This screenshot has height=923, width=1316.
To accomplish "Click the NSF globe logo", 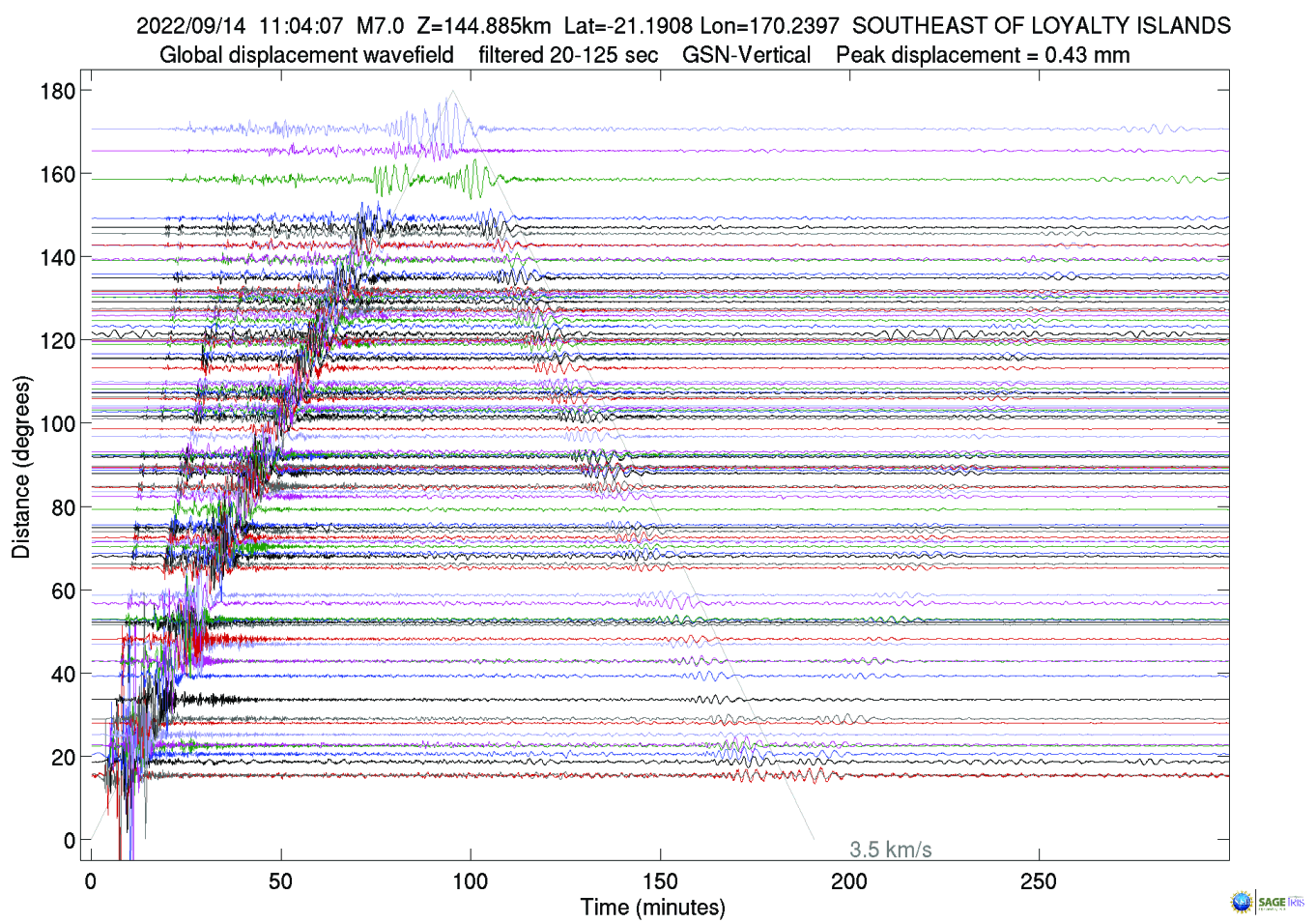I will [x=1241, y=903].
